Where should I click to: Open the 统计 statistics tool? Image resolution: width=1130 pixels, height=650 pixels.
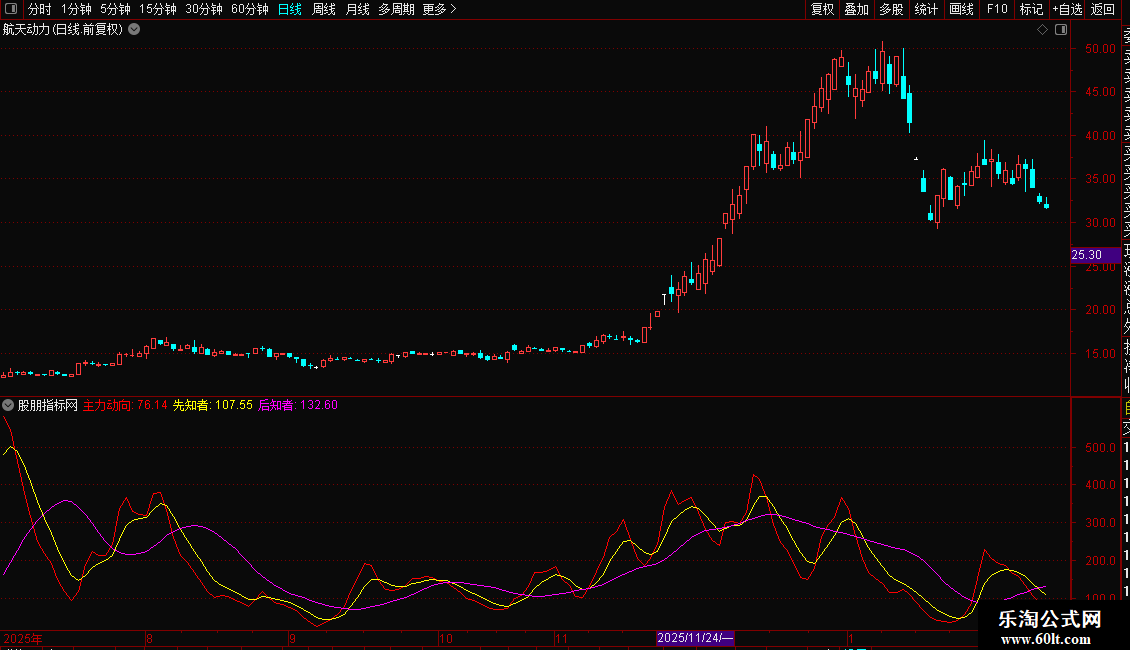926,9
